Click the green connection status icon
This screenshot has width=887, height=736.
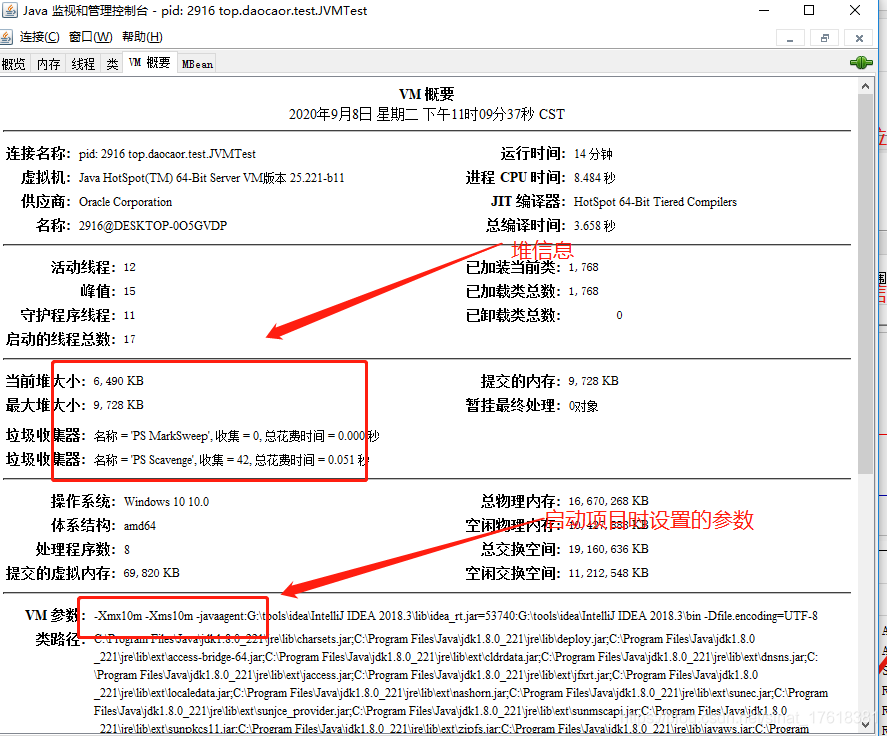pos(861,63)
